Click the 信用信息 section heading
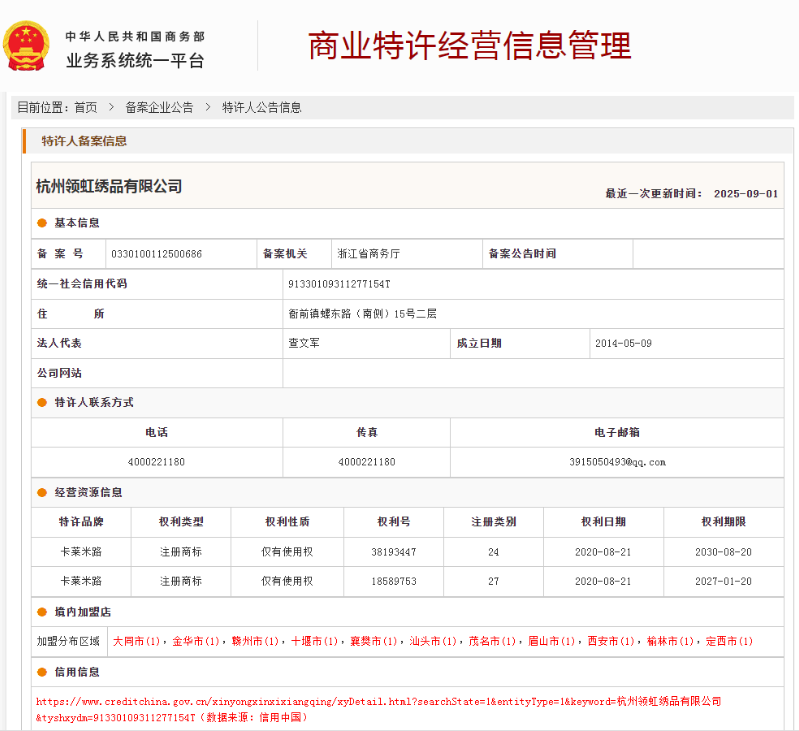Viewport: 799px width, 731px height. (77, 672)
